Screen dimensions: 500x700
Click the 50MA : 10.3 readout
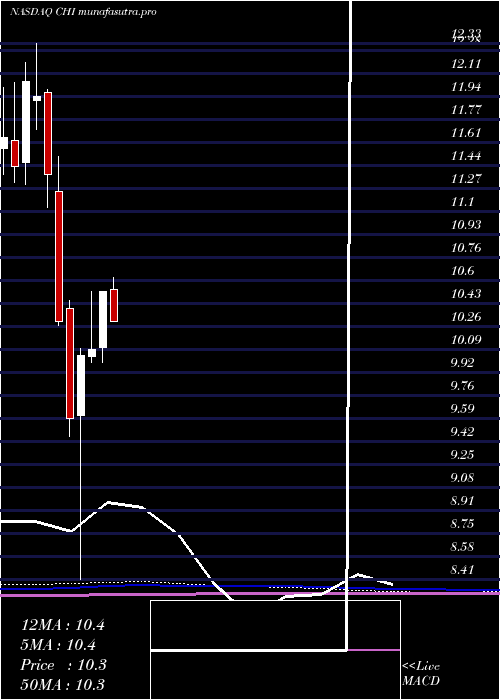[x=64, y=684]
